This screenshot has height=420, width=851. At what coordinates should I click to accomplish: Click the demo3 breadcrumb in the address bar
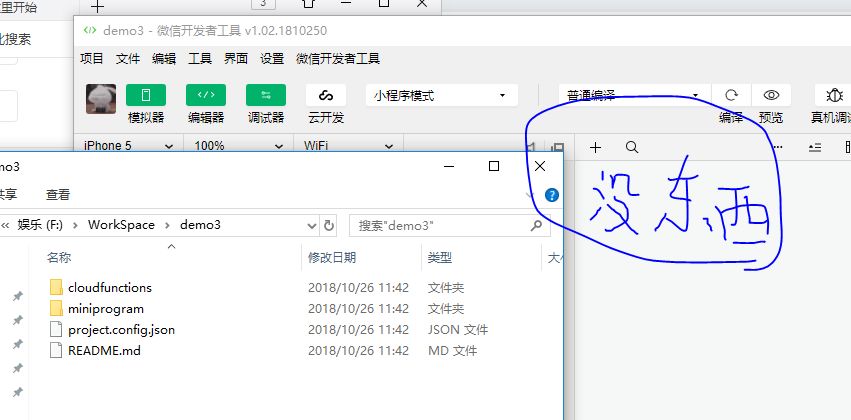pos(200,225)
